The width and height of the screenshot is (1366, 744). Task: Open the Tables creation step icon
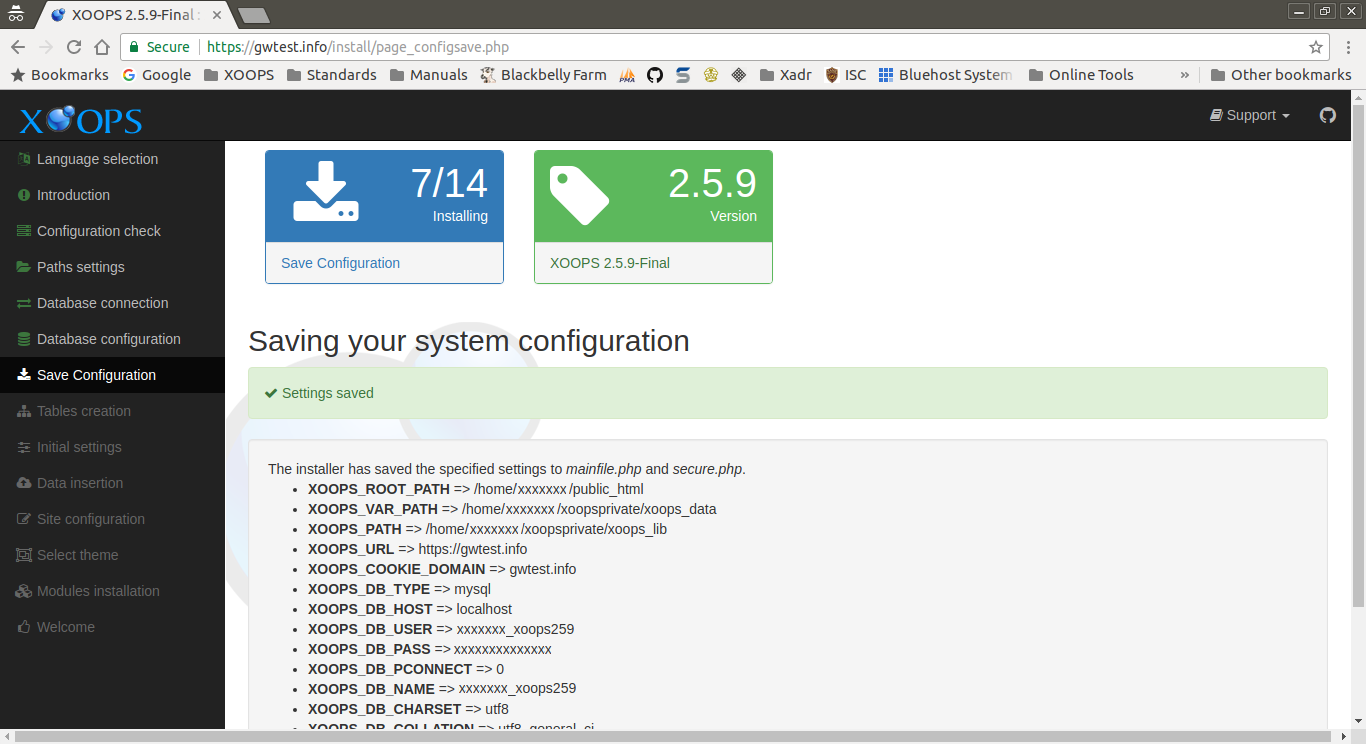(x=22, y=411)
